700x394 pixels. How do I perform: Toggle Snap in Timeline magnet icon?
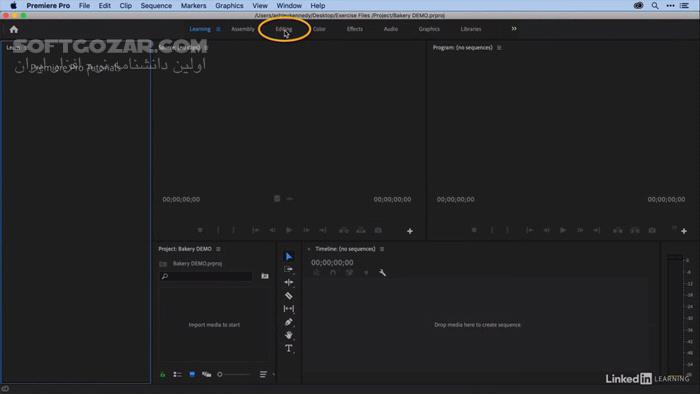(x=333, y=273)
